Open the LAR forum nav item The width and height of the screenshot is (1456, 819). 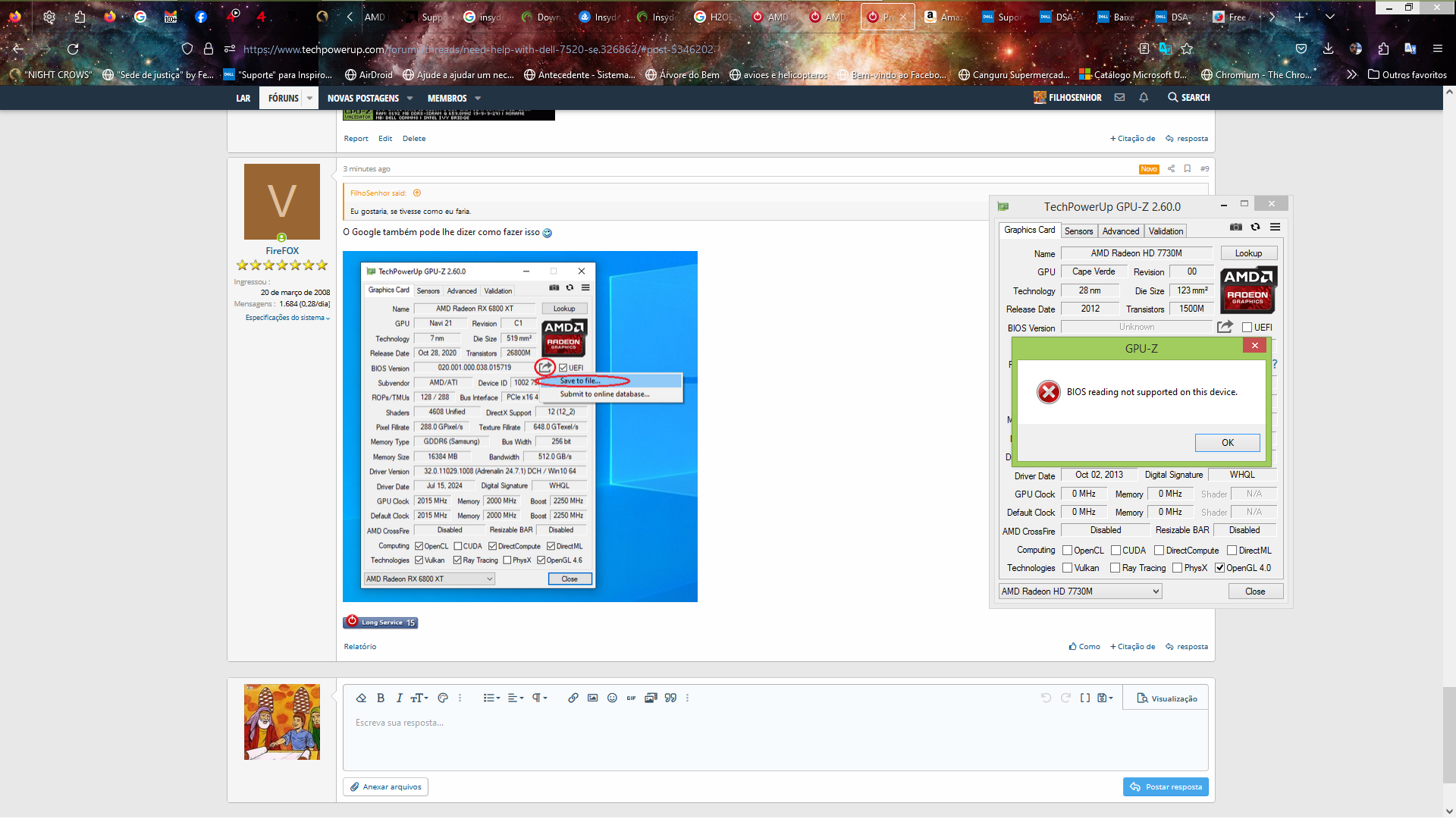pos(243,98)
